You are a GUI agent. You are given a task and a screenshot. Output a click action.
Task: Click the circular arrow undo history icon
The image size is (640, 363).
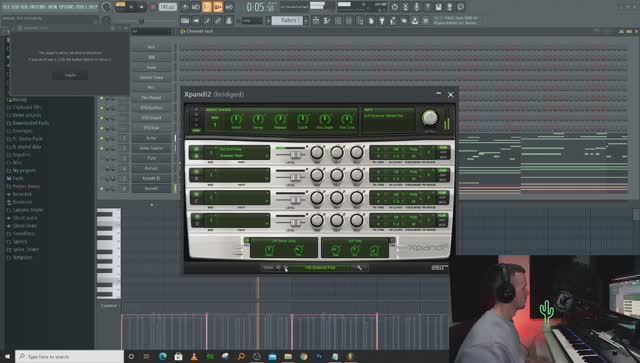[395, 7]
